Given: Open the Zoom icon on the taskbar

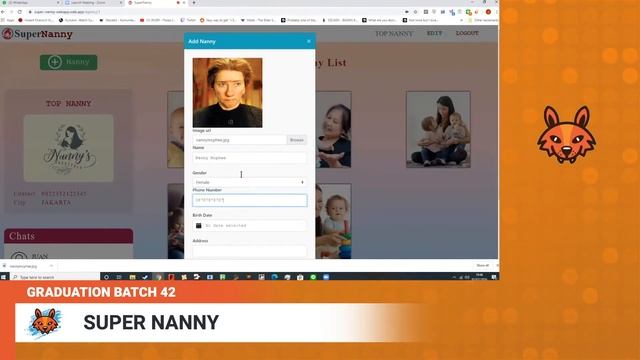Looking at the screenshot, I should [326, 277].
